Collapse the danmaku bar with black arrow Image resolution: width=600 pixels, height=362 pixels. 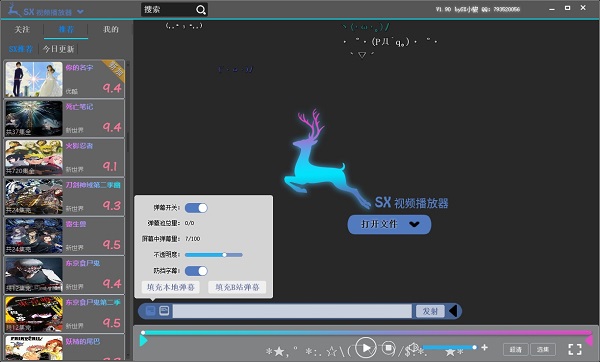(453, 311)
